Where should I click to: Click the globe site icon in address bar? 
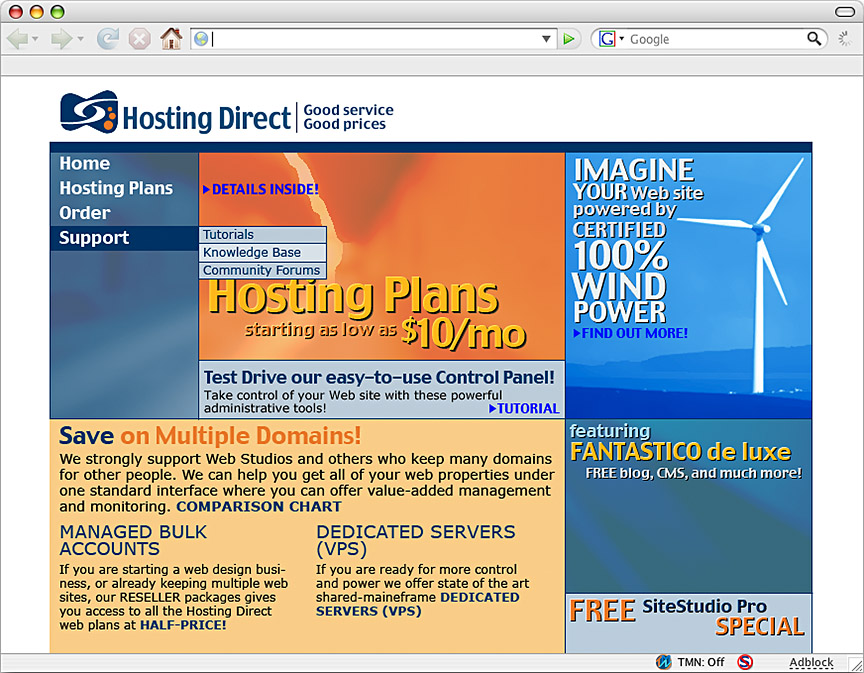point(201,39)
